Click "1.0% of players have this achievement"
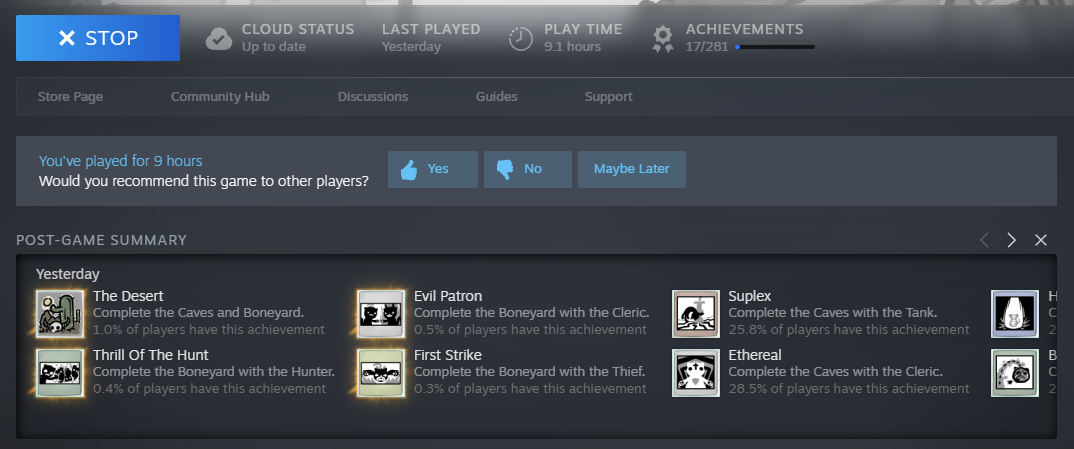This screenshot has height=449, width=1074. point(209,330)
